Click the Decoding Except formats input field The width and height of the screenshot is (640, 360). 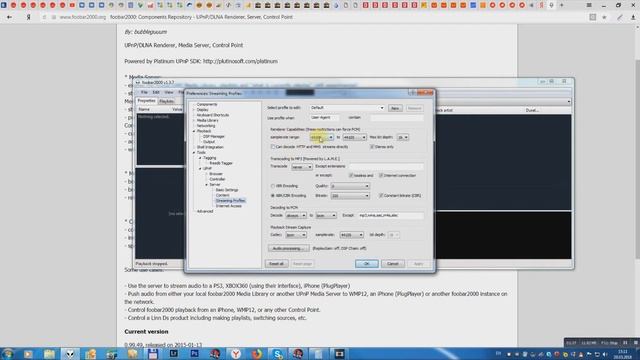pos(391,216)
